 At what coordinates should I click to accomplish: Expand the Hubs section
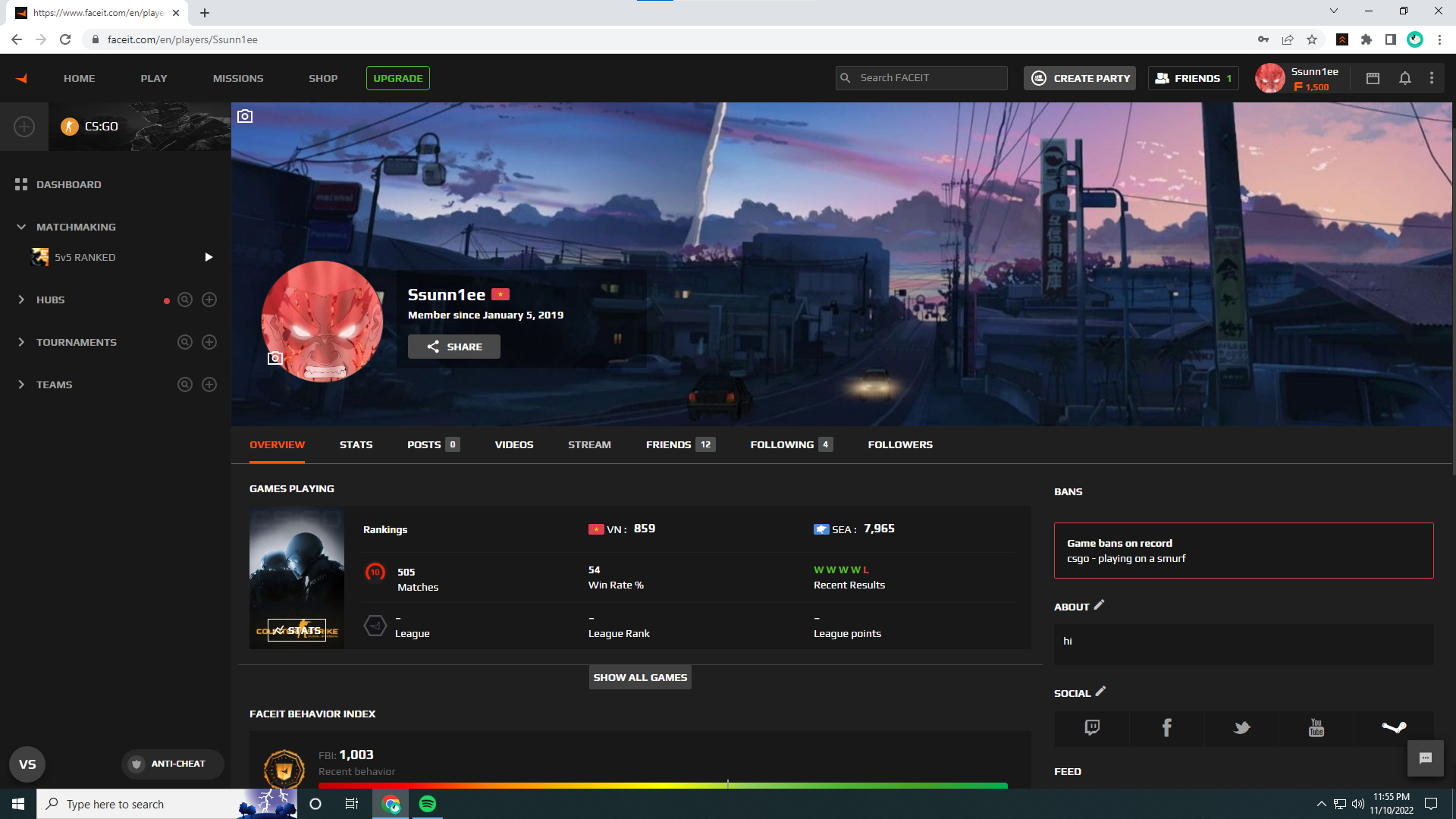coord(21,300)
